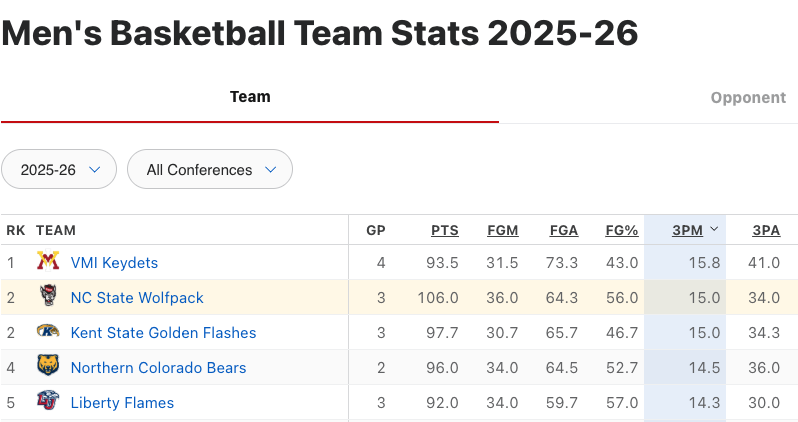798x422 pixels.
Task: Open the 2025-26 season dropdown
Action: pyautogui.click(x=60, y=170)
